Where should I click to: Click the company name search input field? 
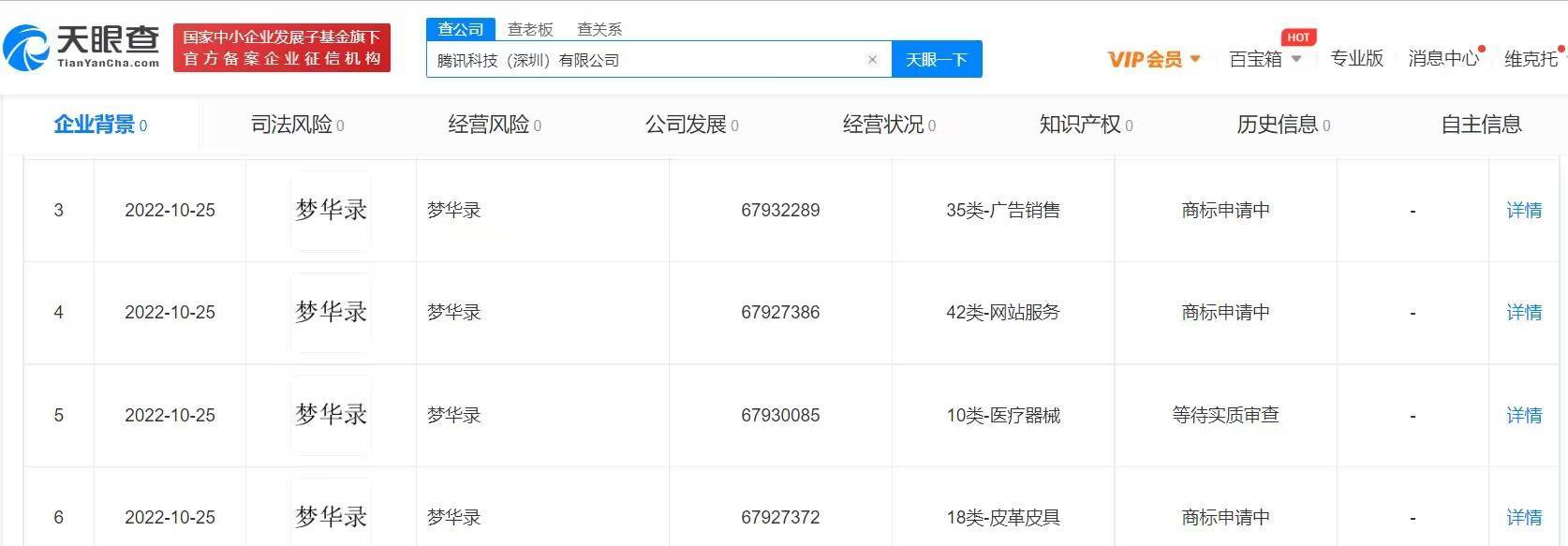644,60
